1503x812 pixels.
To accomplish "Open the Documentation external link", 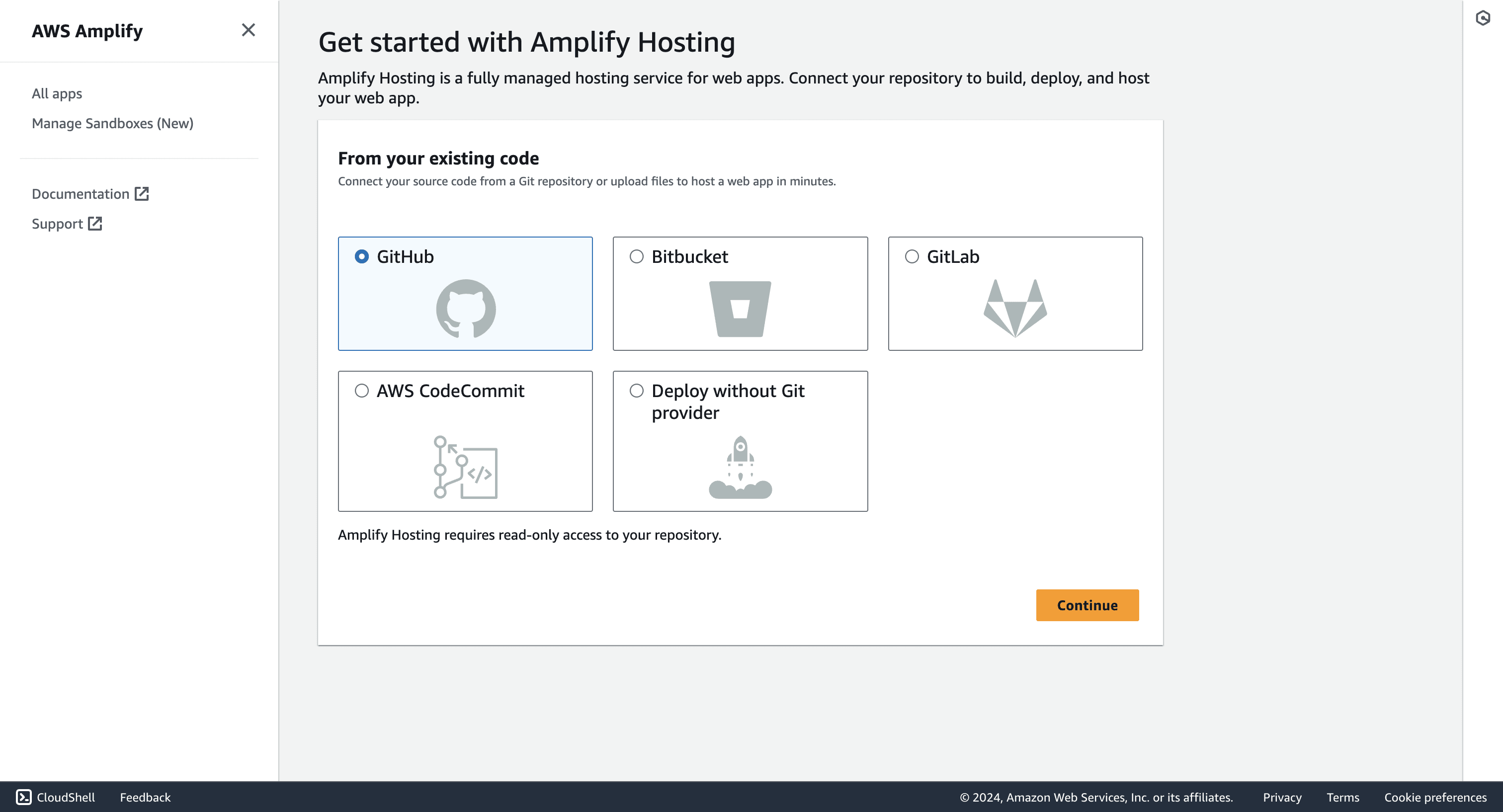I will pyautogui.click(x=90, y=194).
